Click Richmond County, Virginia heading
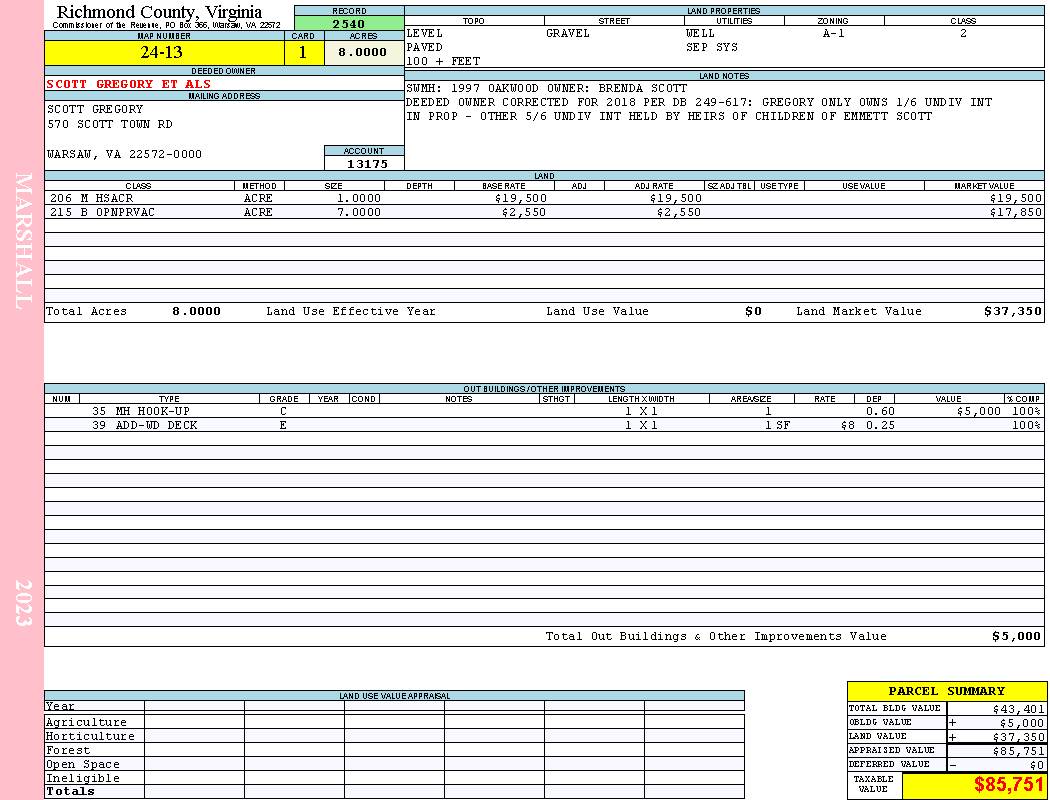1050x800 pixels. pos(159,12)
